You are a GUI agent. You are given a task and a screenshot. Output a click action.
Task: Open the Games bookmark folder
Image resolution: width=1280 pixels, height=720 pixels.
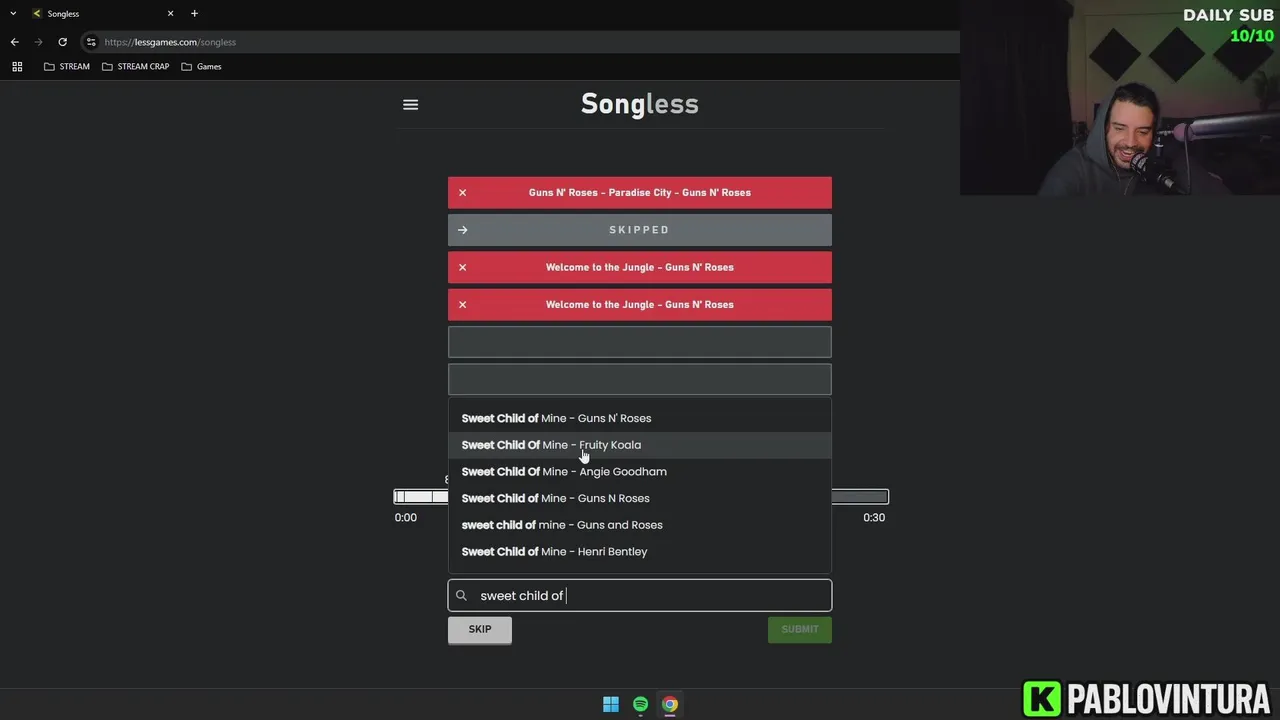[x=201, y=66]
